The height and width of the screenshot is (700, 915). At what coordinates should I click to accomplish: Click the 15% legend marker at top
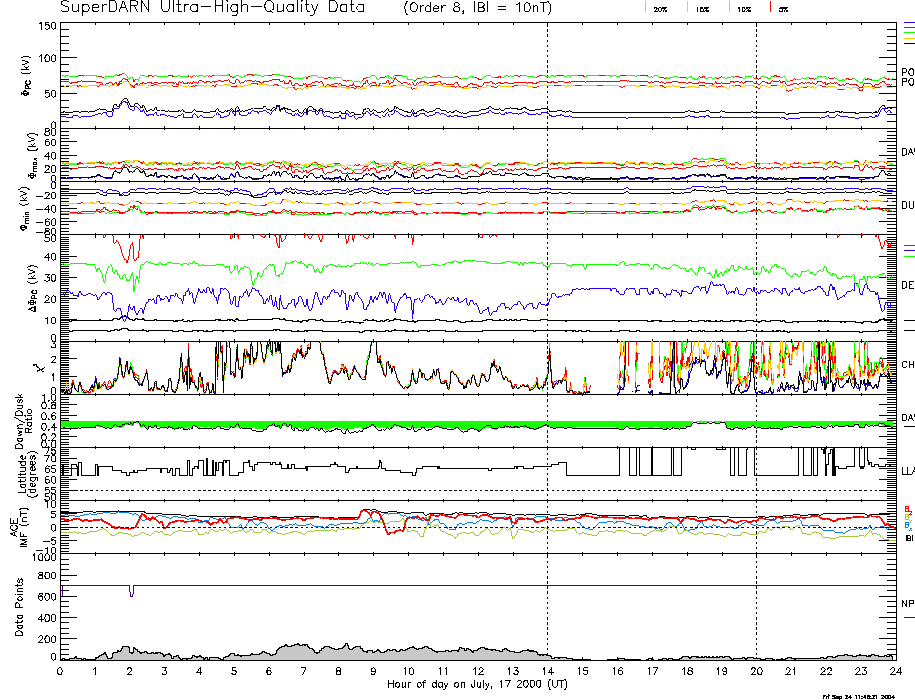(701, 8)
